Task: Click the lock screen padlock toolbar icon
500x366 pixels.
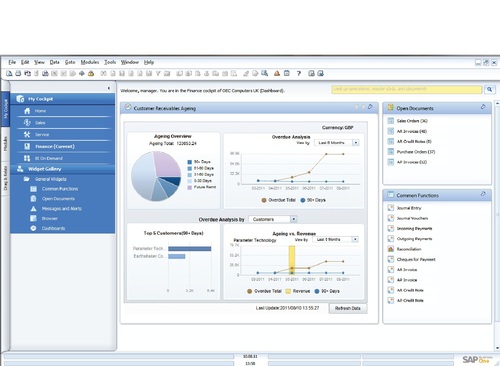Action: point(91,73)
